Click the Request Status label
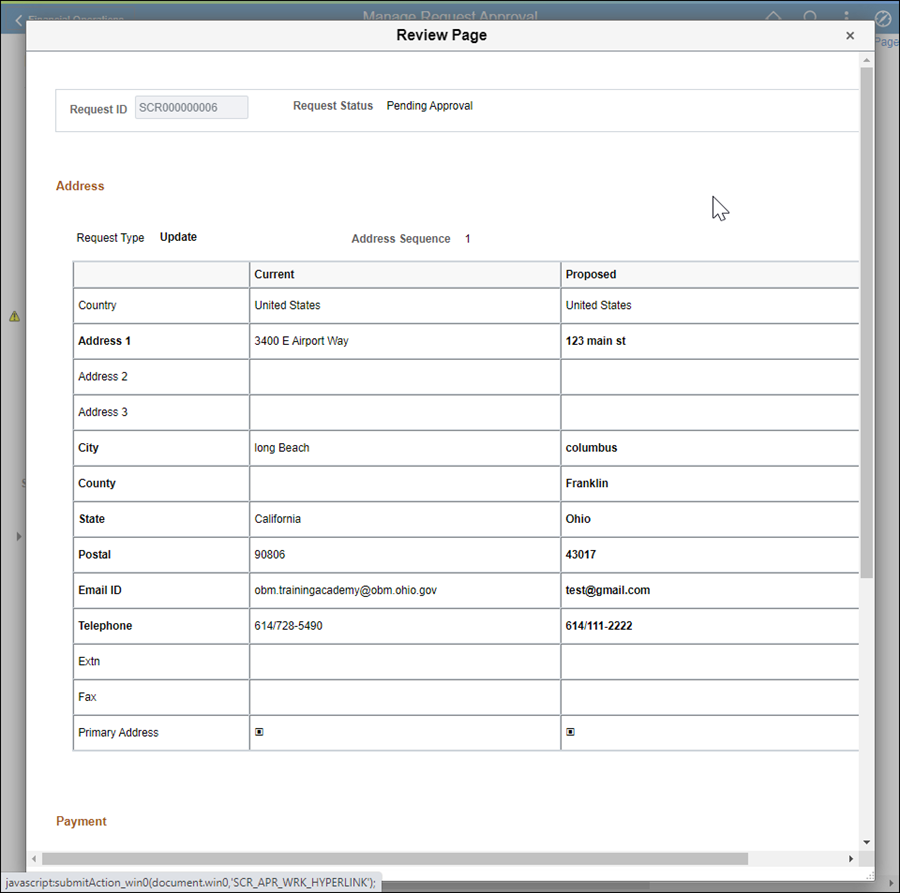The width and height of the screenshot is (900, 893). pyautogui.click(x=333, y=106)
